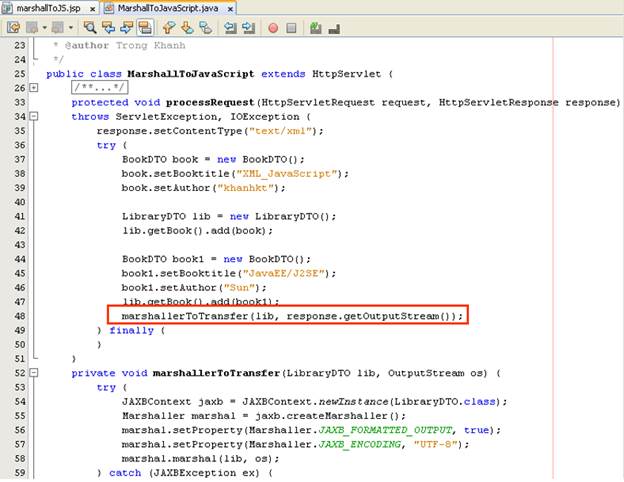The height and width of the screenshot is (482, 624).
Task: Shift the line left
Action: click(x=230, y=28)
